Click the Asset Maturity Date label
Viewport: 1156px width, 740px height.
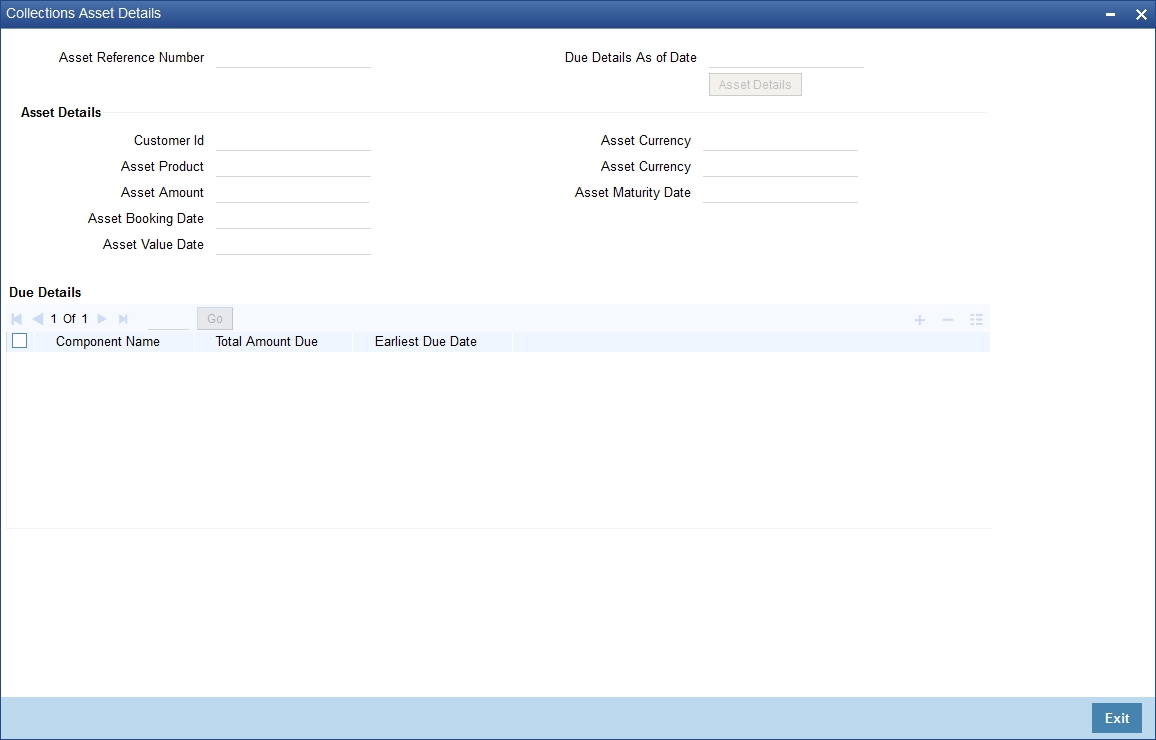(x=633, y=192)
